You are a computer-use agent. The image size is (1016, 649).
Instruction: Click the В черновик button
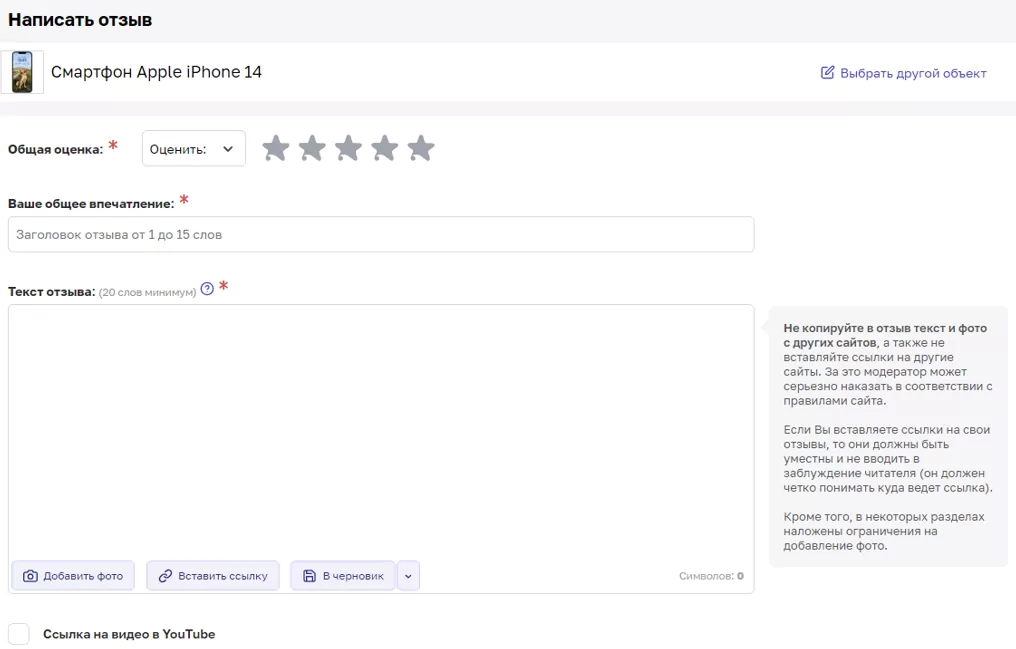[x=343, y=576]
